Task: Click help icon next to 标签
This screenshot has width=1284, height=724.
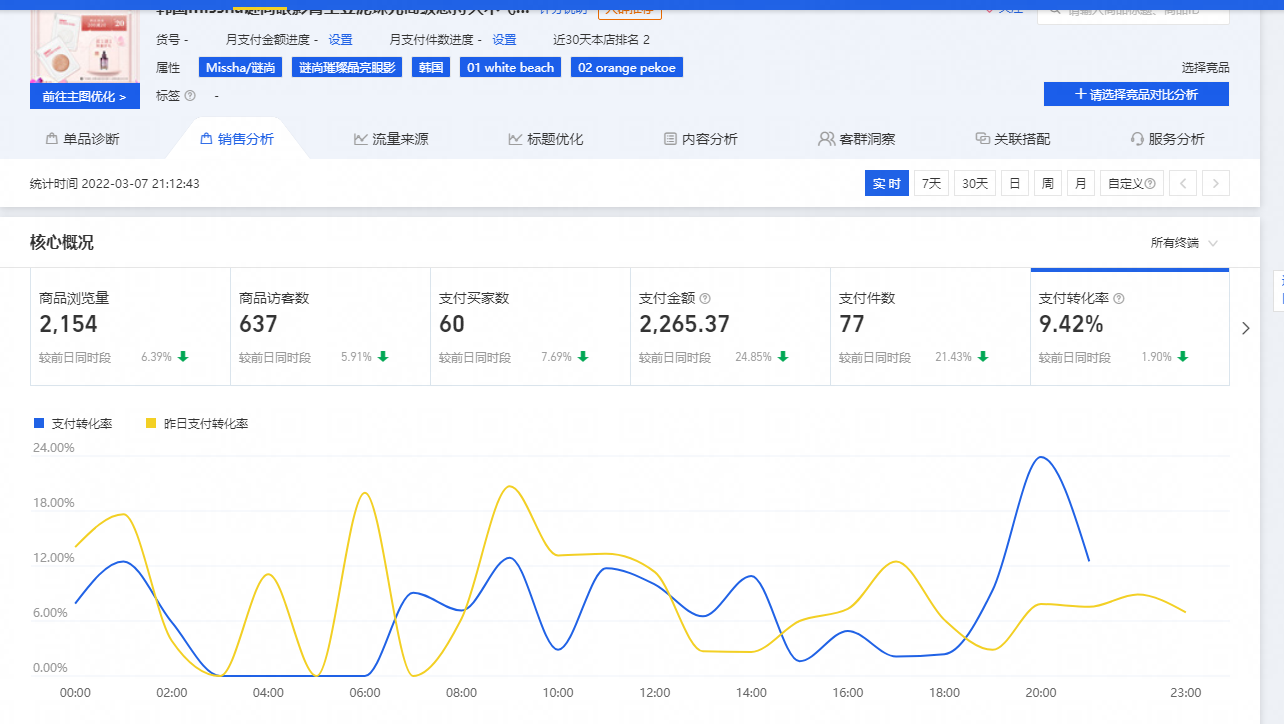Action: [190, 96]
